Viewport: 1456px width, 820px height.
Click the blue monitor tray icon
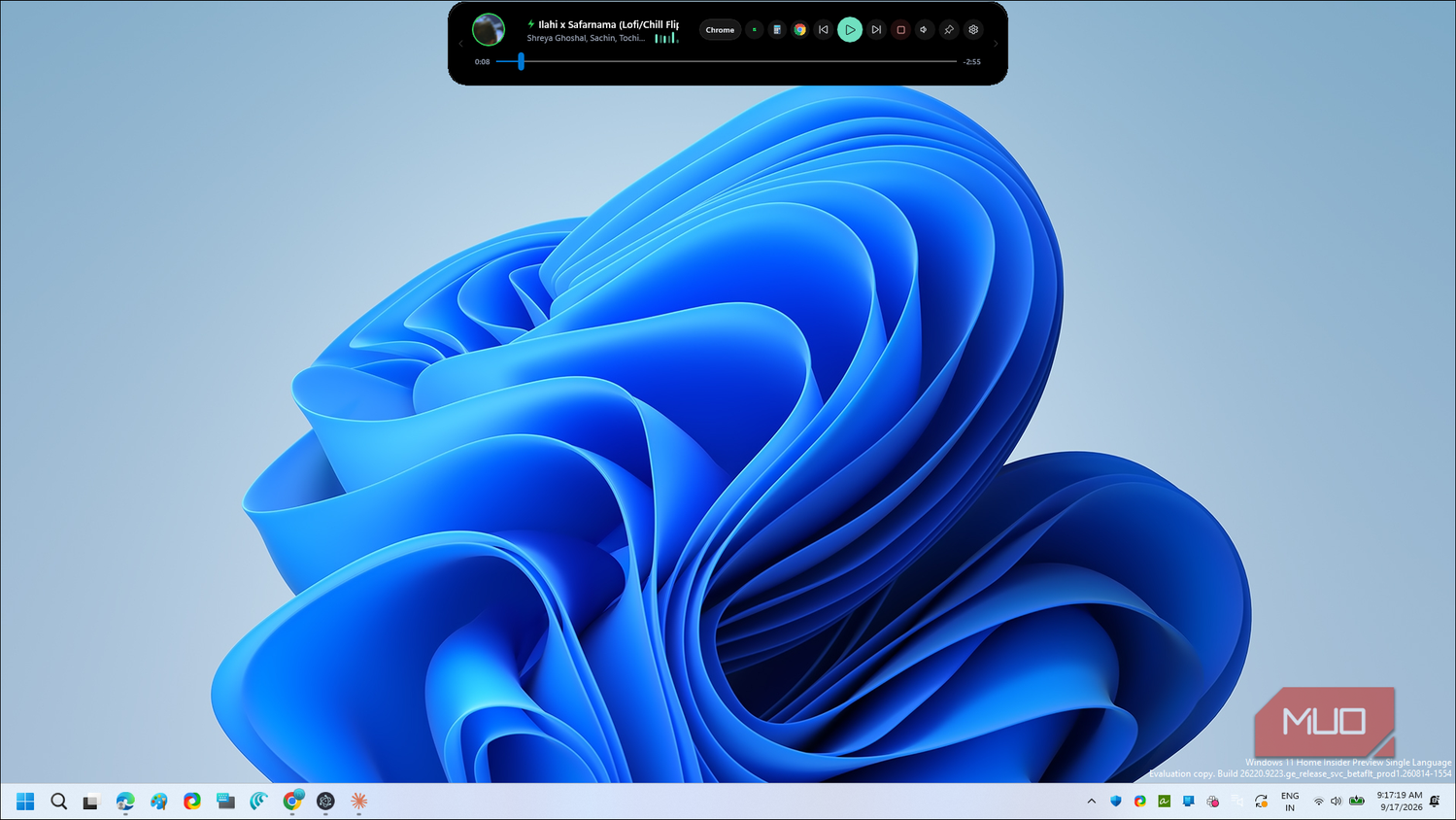point(1188,802)
